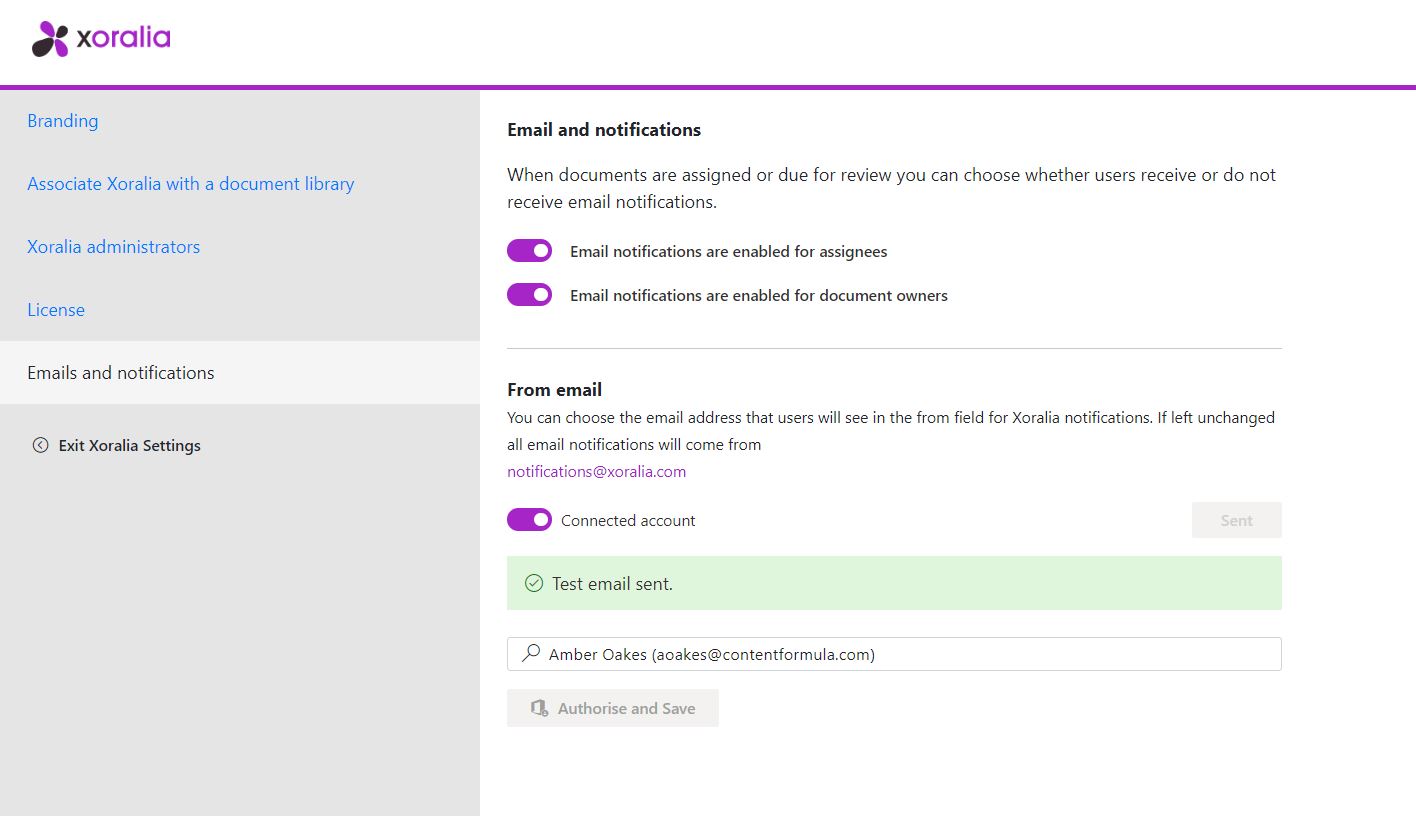
Task: Click the 'Email and notifications' heading
Action: tap(604, 130)
